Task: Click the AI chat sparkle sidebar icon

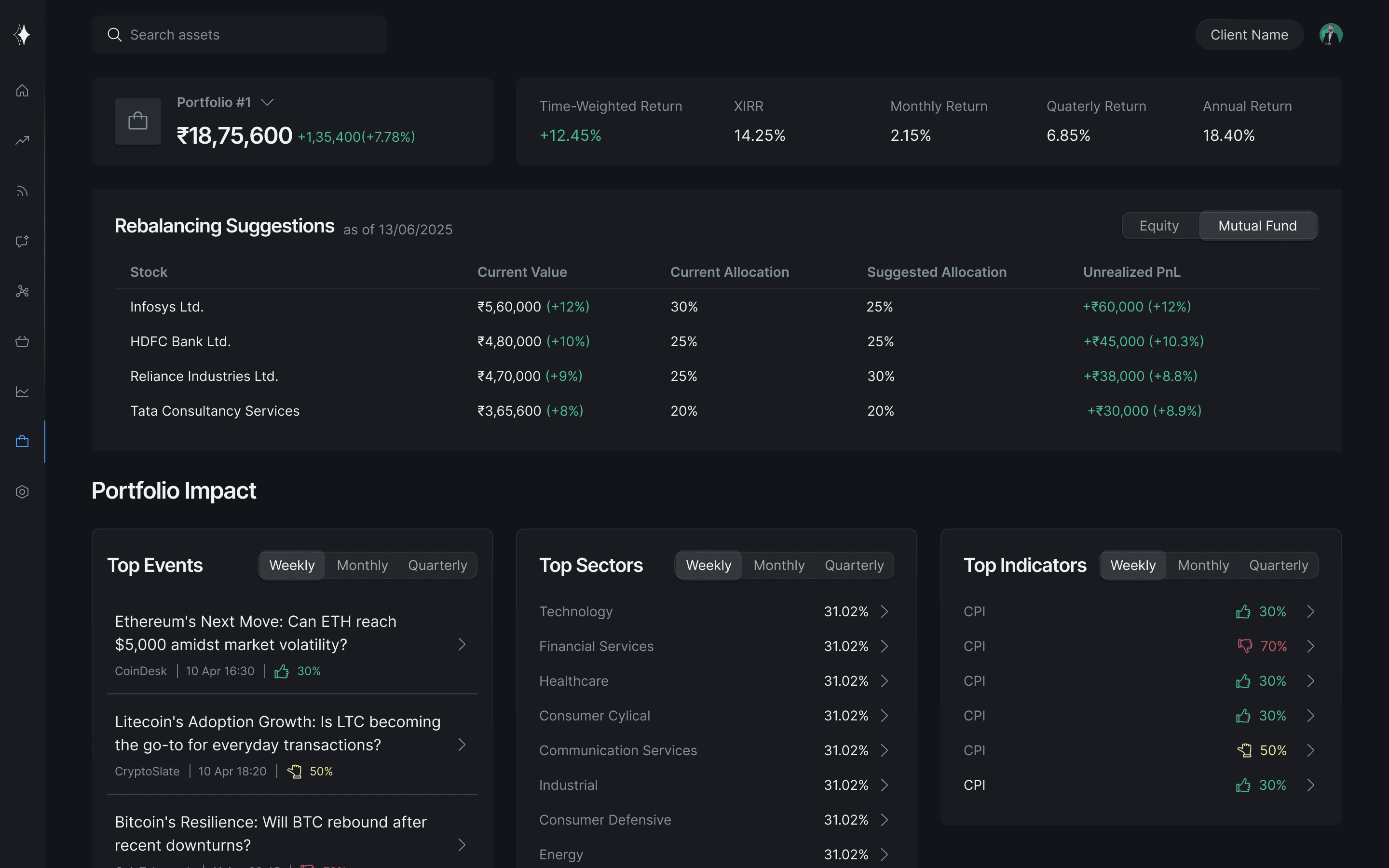Action: [x=22, y=241]
